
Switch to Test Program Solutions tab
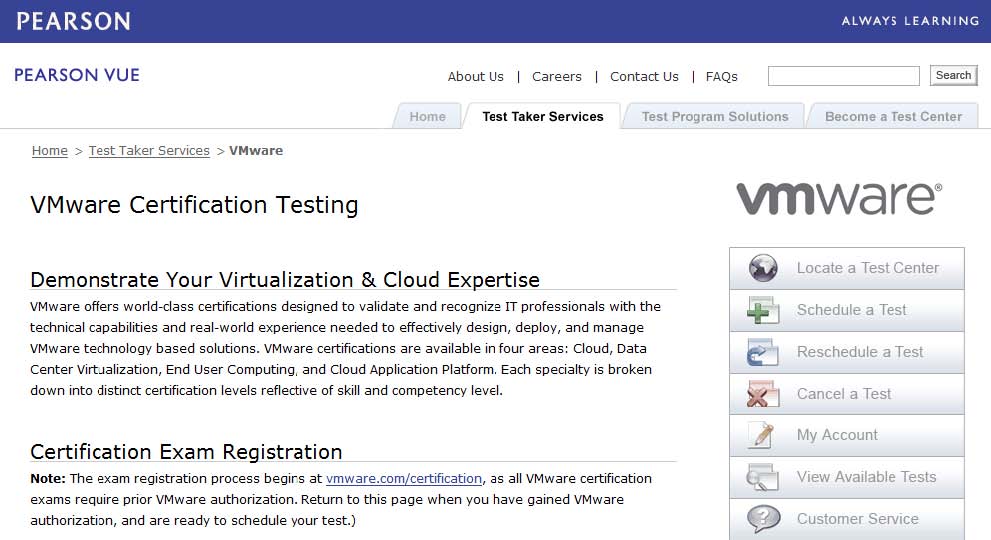click(714, 117)
